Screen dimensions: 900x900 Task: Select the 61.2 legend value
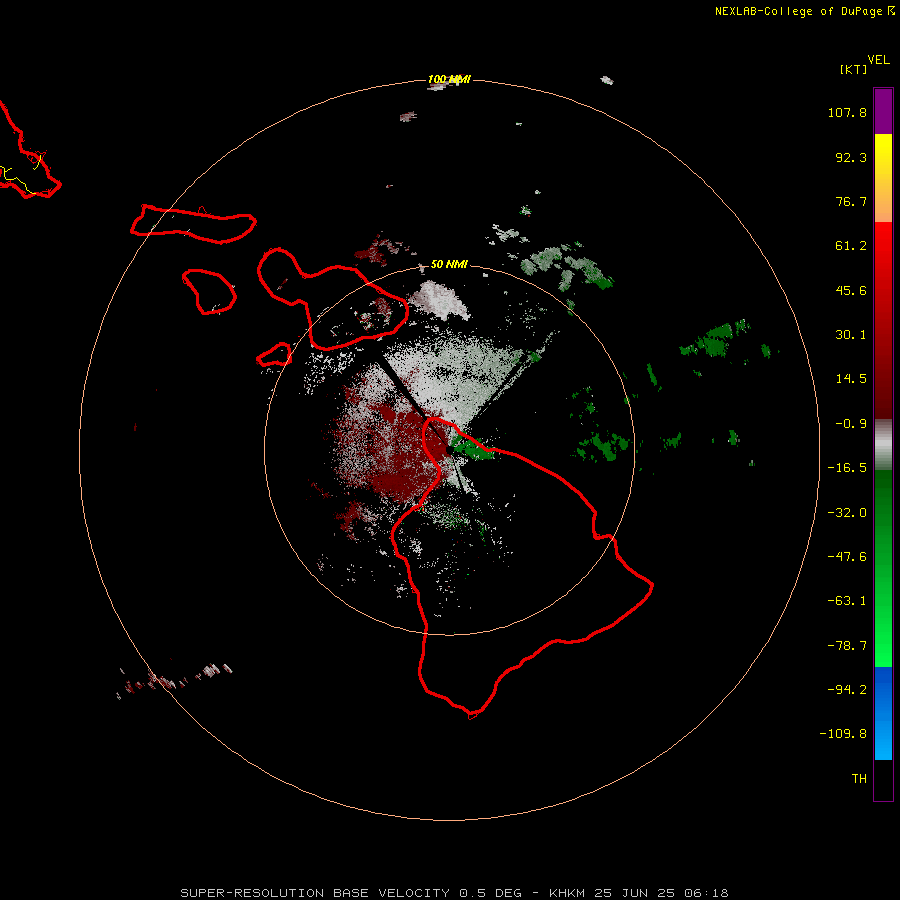click(851, 246)
